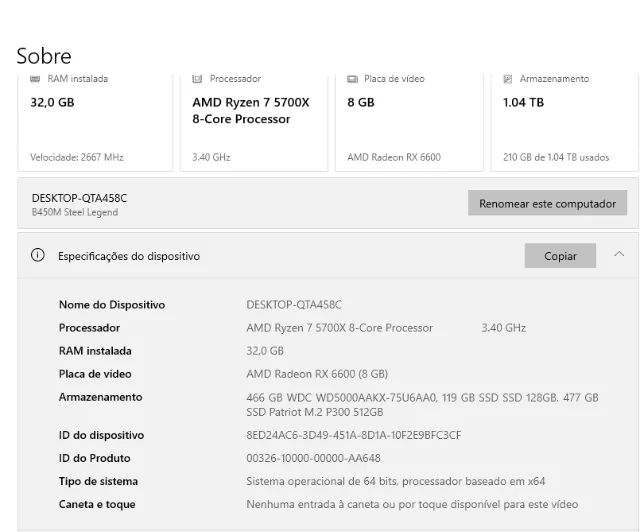Click ID do dispositivo label
Image resolution: width=640 pixels, height=532 pixels.
[101, 435]
